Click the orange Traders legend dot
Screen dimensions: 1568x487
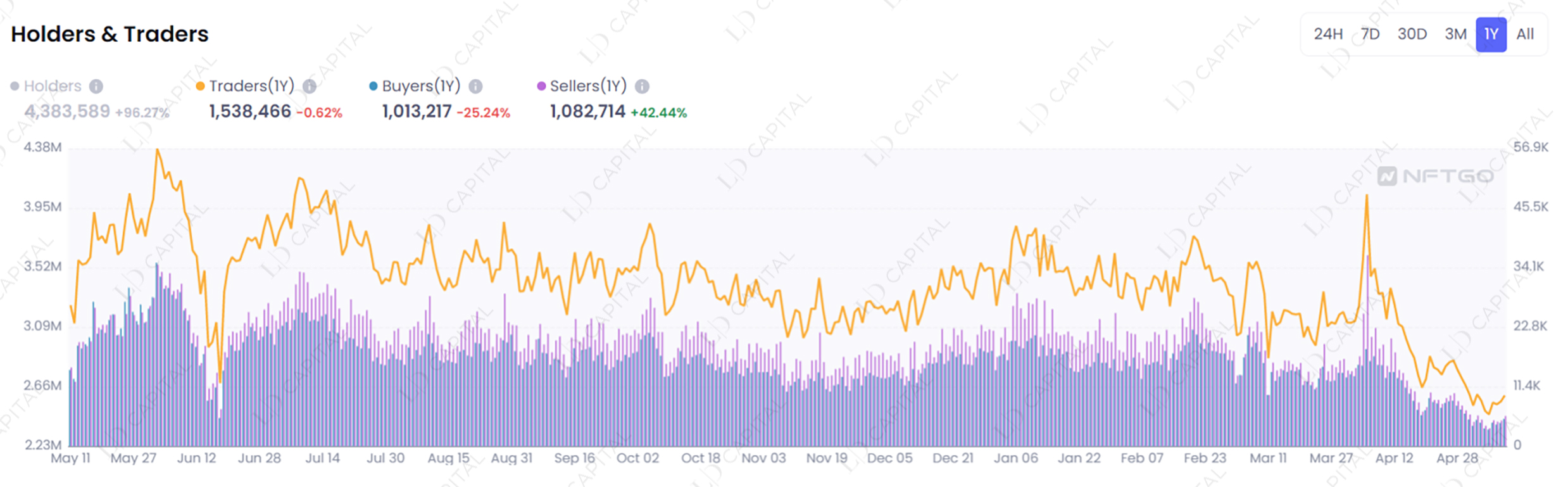click(200, 86)
